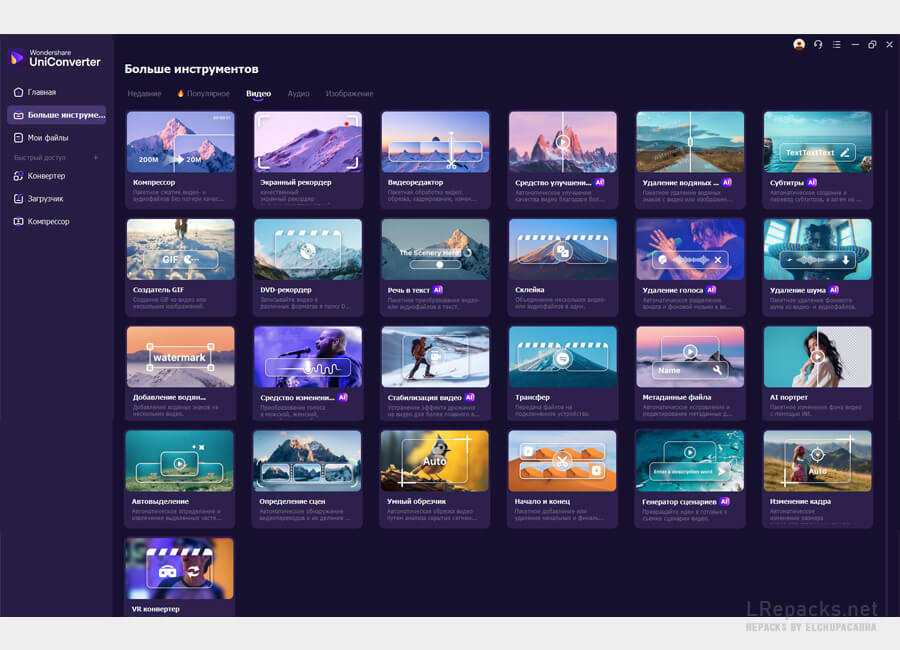Open the Главная home page in sidebar
This screenshot has width=900, height=650.
[41, 92]
